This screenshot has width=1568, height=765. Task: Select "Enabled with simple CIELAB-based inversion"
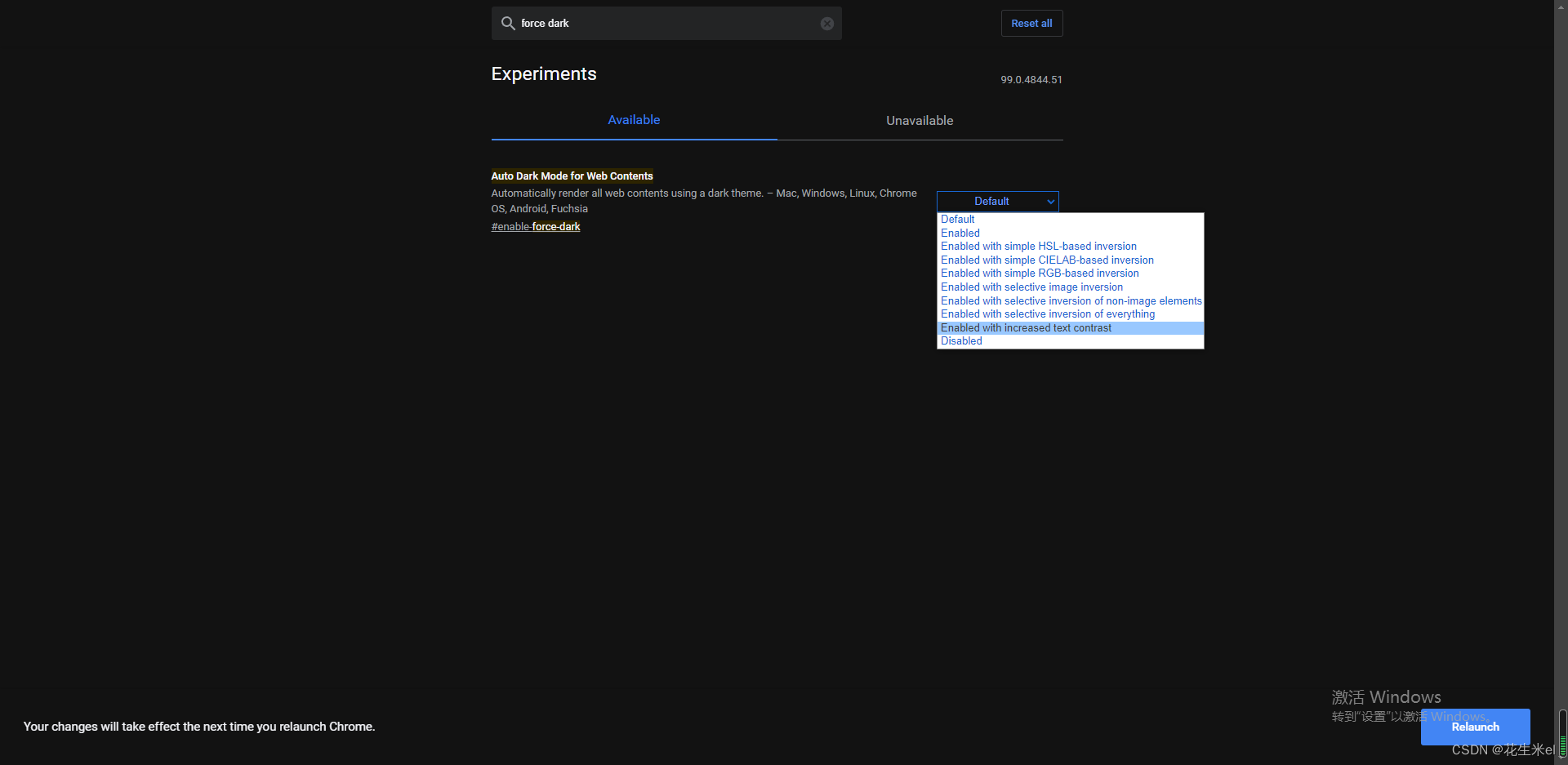[x=1047, y=260]
